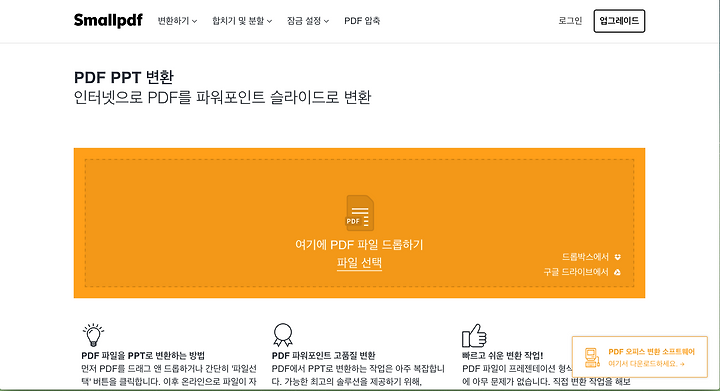720x391 pixels.
Task: Expand the 잠금 설정 dropdown menu
Action: (308, 21)
